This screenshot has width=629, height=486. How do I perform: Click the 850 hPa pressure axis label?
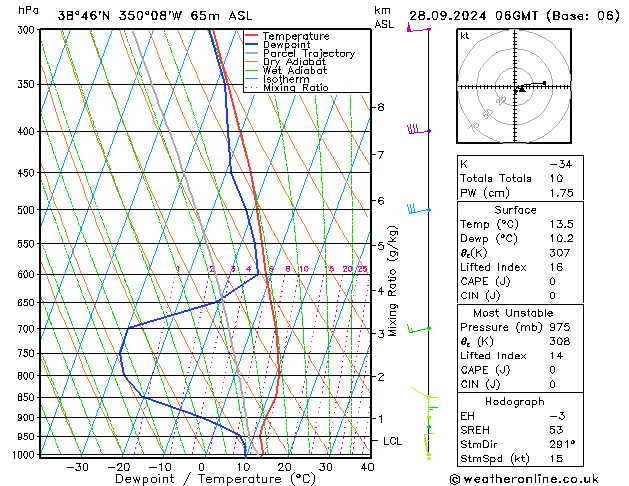tap(26, 397)
